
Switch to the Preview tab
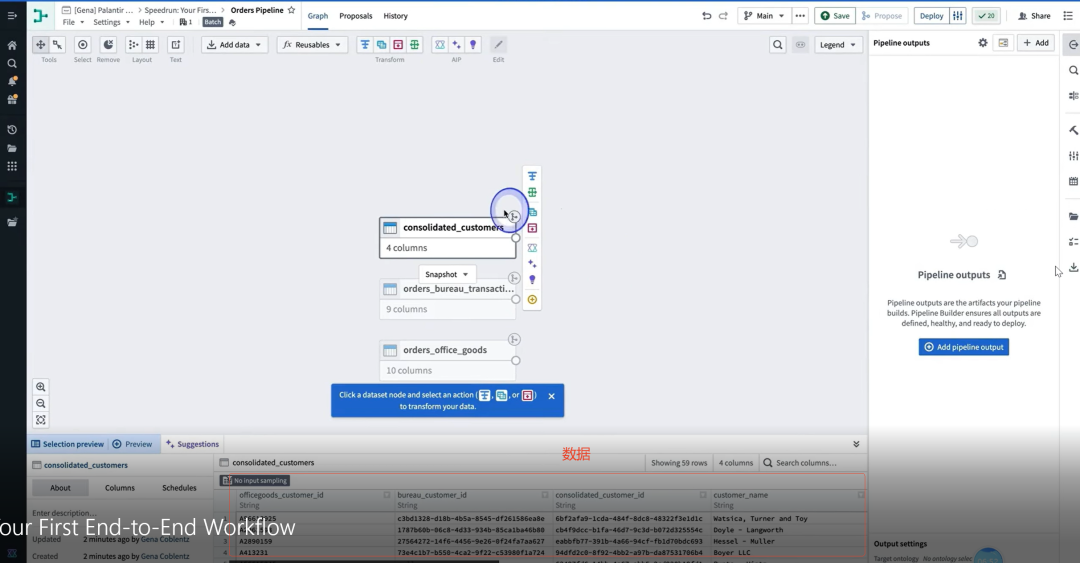(132, 444)
